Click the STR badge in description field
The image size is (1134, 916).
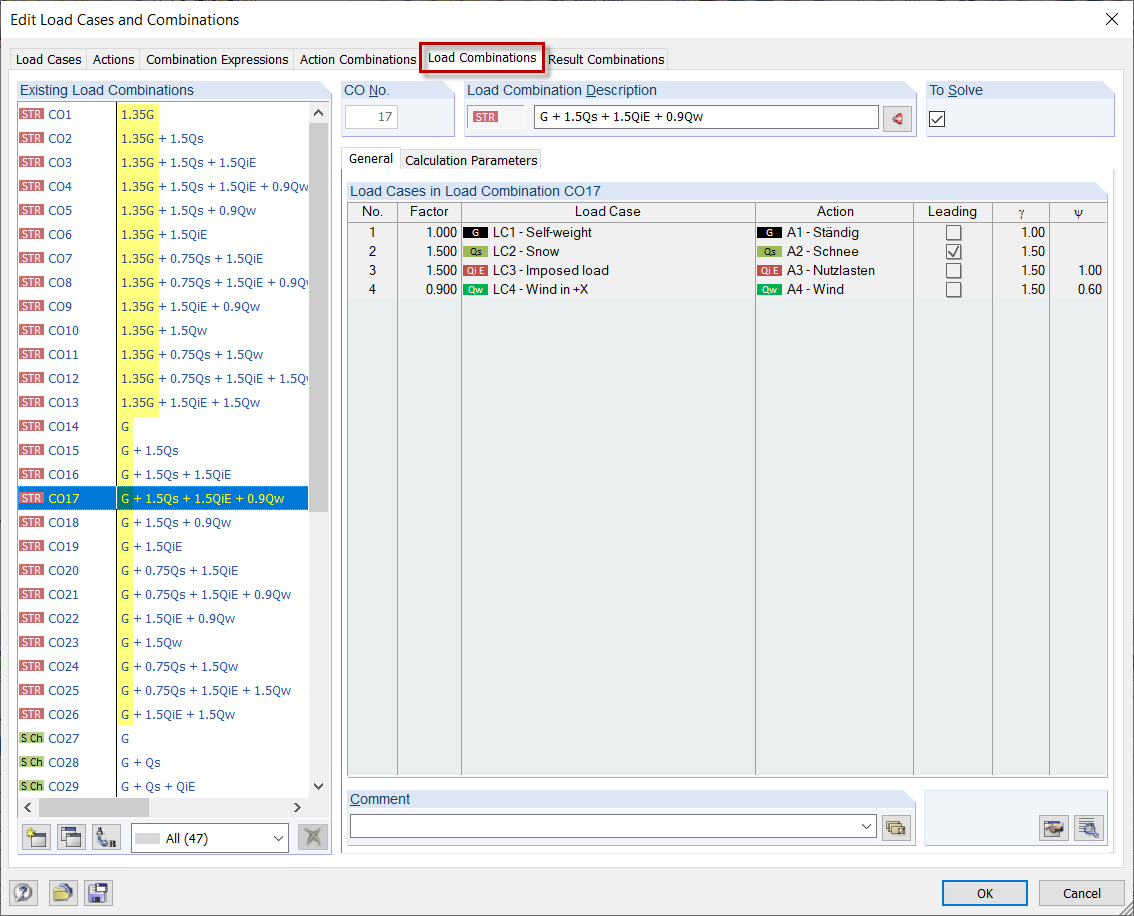[x=485, y=117]
